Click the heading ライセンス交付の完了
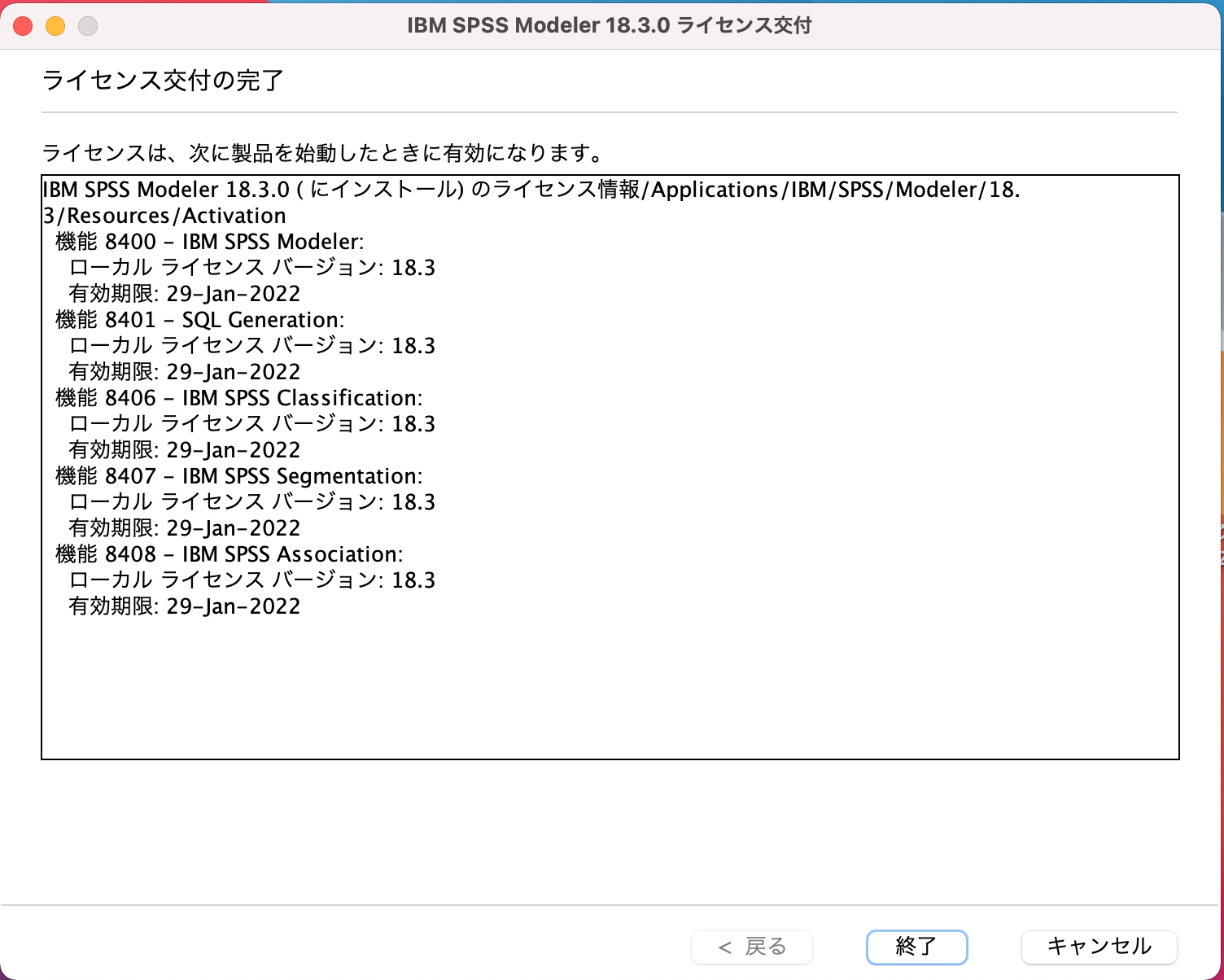Image resolution: width=1224 pixels, height=980 pixels. (x=163, y=81)
